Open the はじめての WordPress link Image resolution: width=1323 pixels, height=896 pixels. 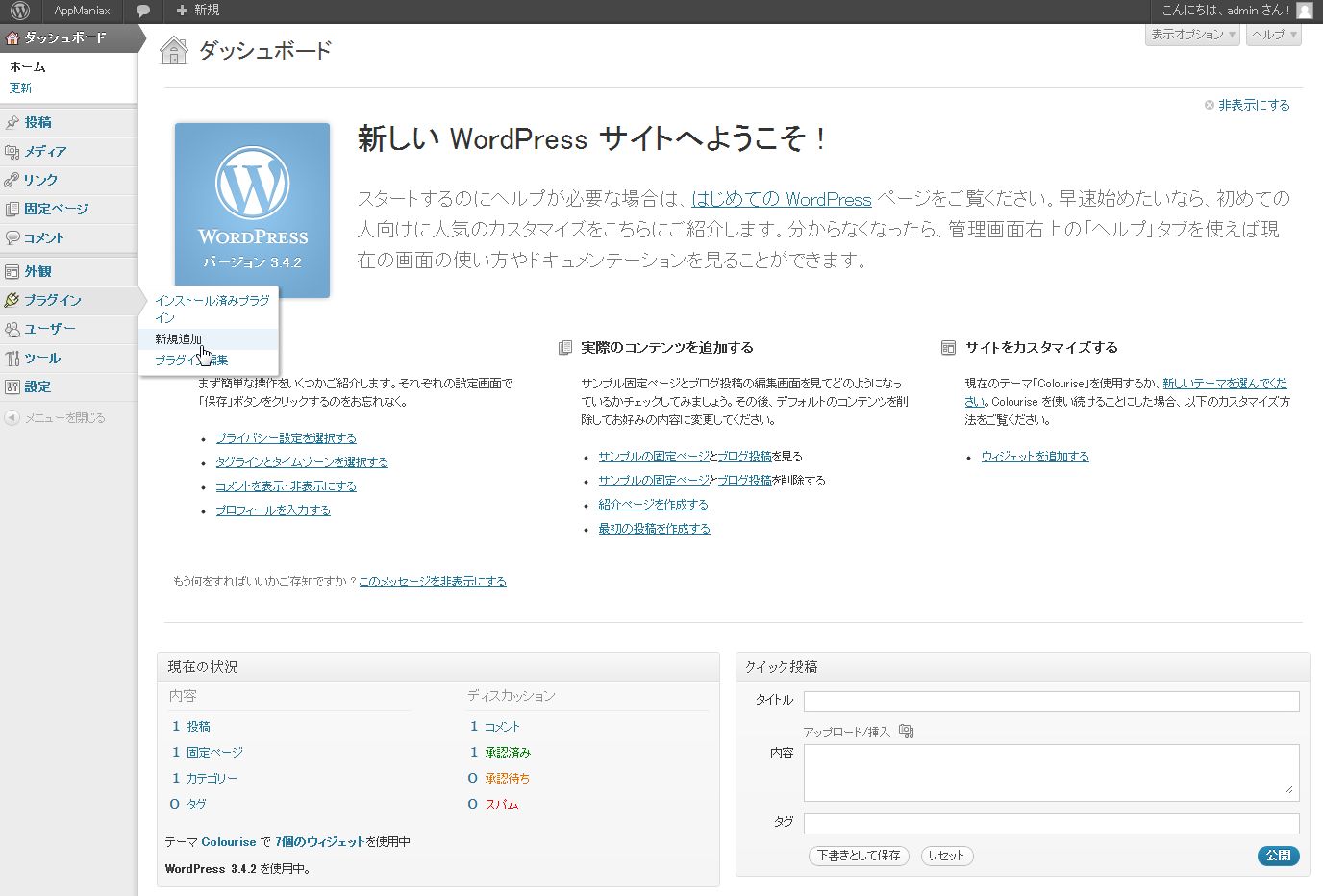(x=782, y=200)
